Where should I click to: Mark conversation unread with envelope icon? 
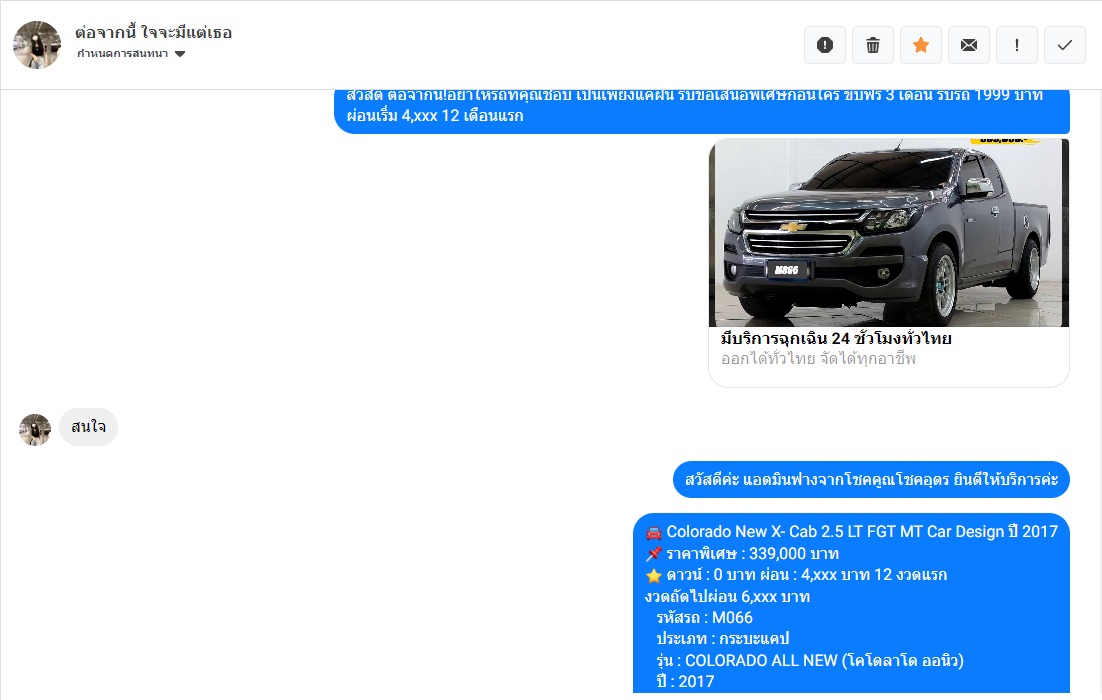click(x=969, y=45)
